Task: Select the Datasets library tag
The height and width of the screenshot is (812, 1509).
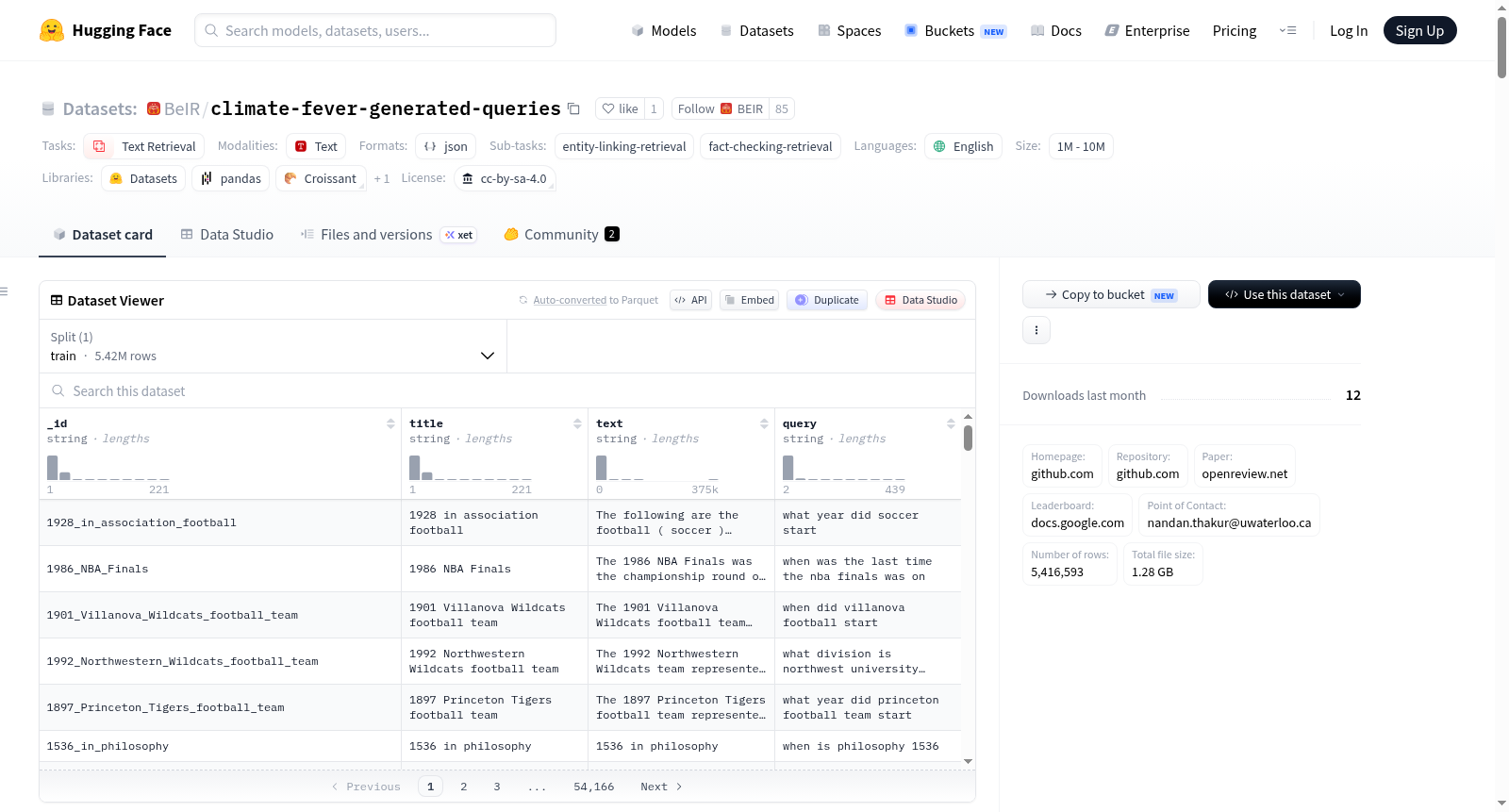Action: pyautogui.click(x=143, y=178)
